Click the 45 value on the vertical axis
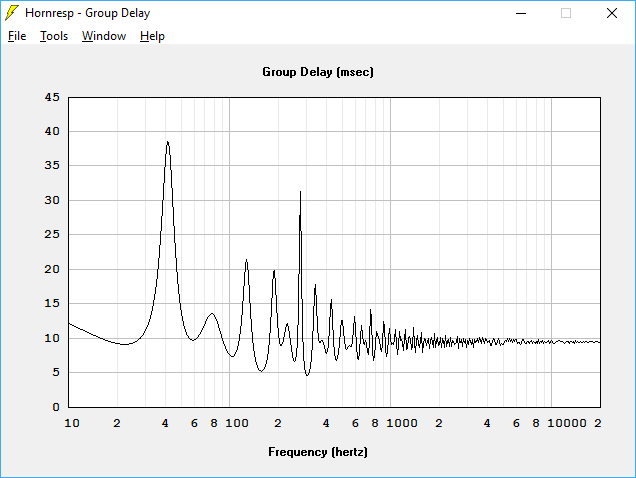 point(52,97)
